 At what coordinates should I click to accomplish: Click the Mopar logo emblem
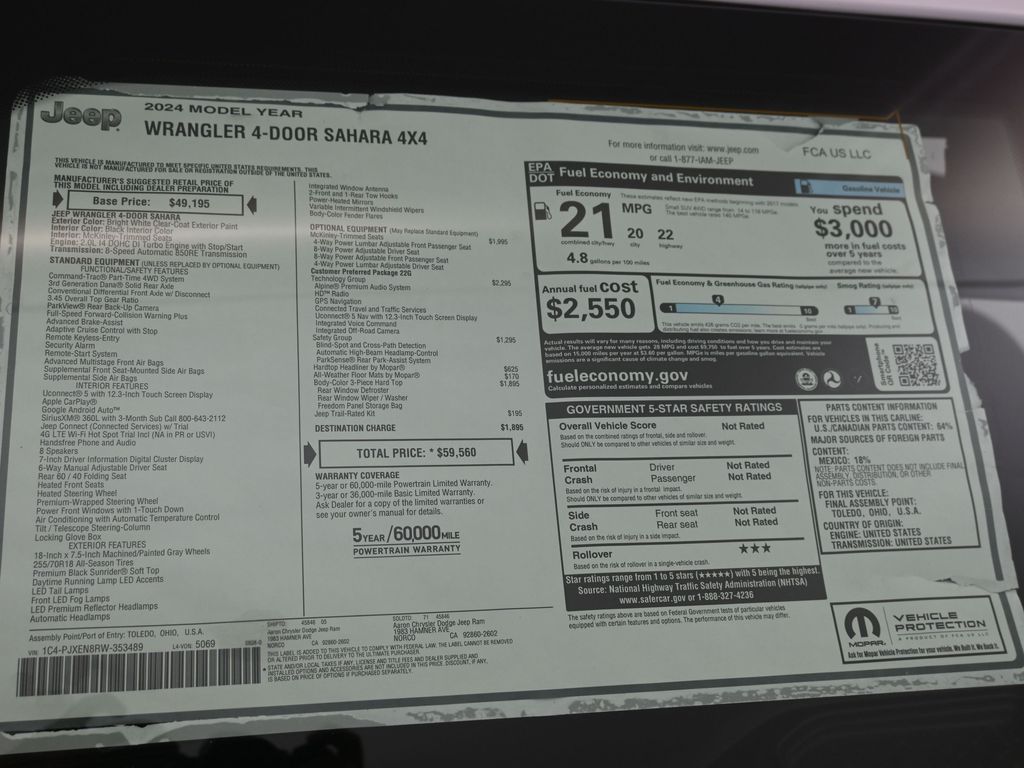pos(862,627)
